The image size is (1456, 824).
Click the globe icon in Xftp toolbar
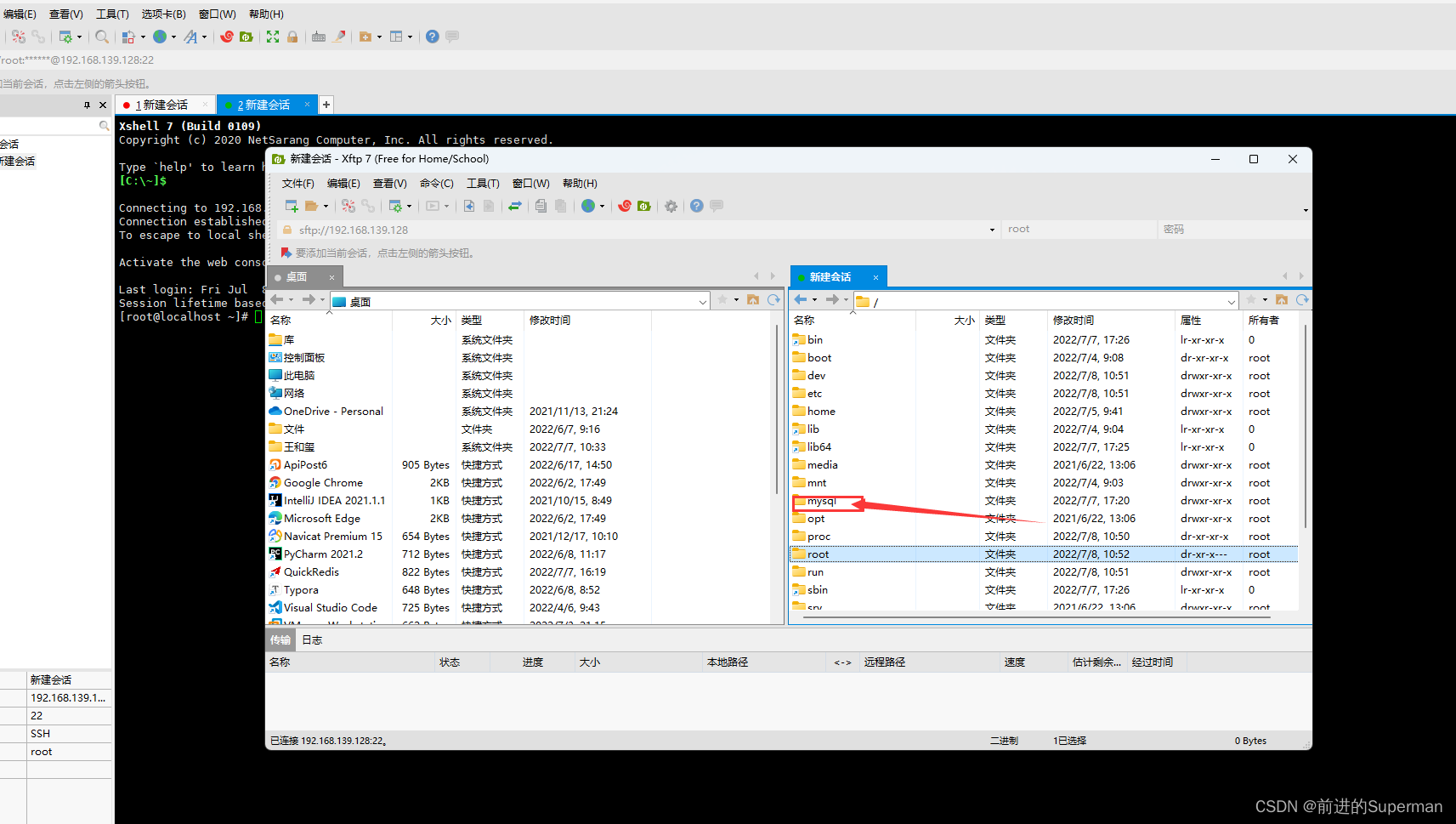coord(588,206)
